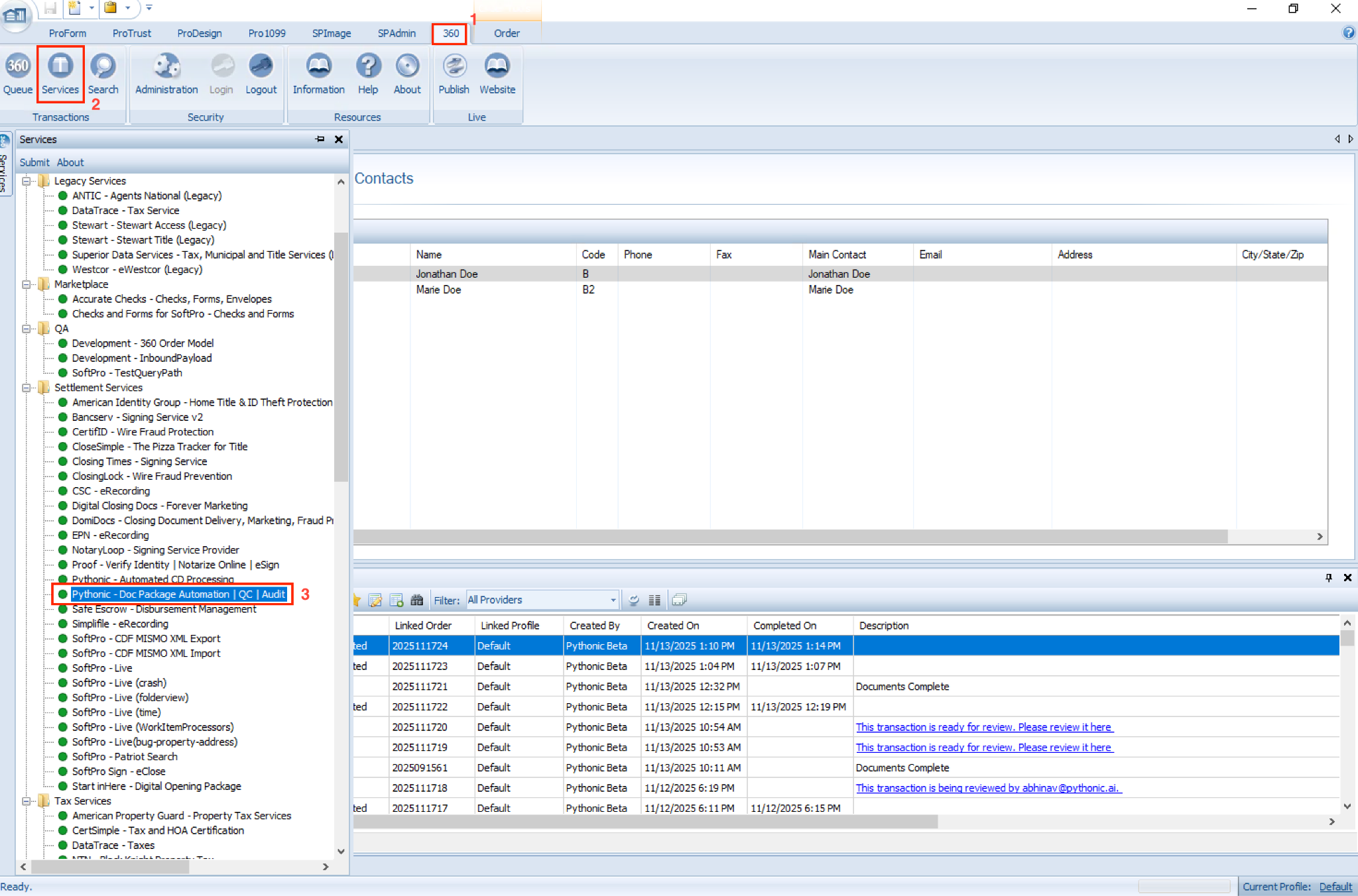Click the Help icon in Resources group
Image resolution: width=1358 pixels, height=896 pixels.
click(368, 74)
